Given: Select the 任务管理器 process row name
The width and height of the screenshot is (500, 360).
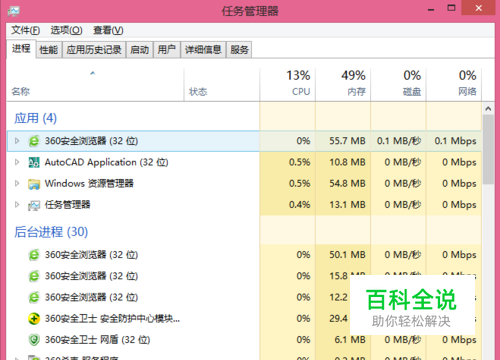Looking at the screenshot, I should tap(67, 205).
